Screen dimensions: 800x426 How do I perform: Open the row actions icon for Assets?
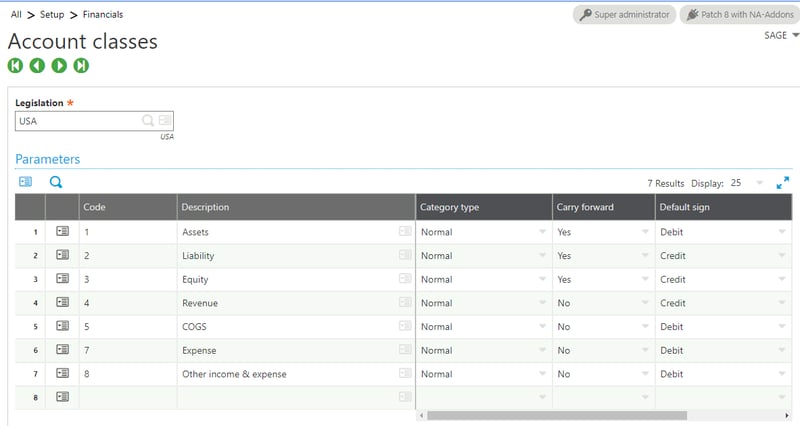62,231
